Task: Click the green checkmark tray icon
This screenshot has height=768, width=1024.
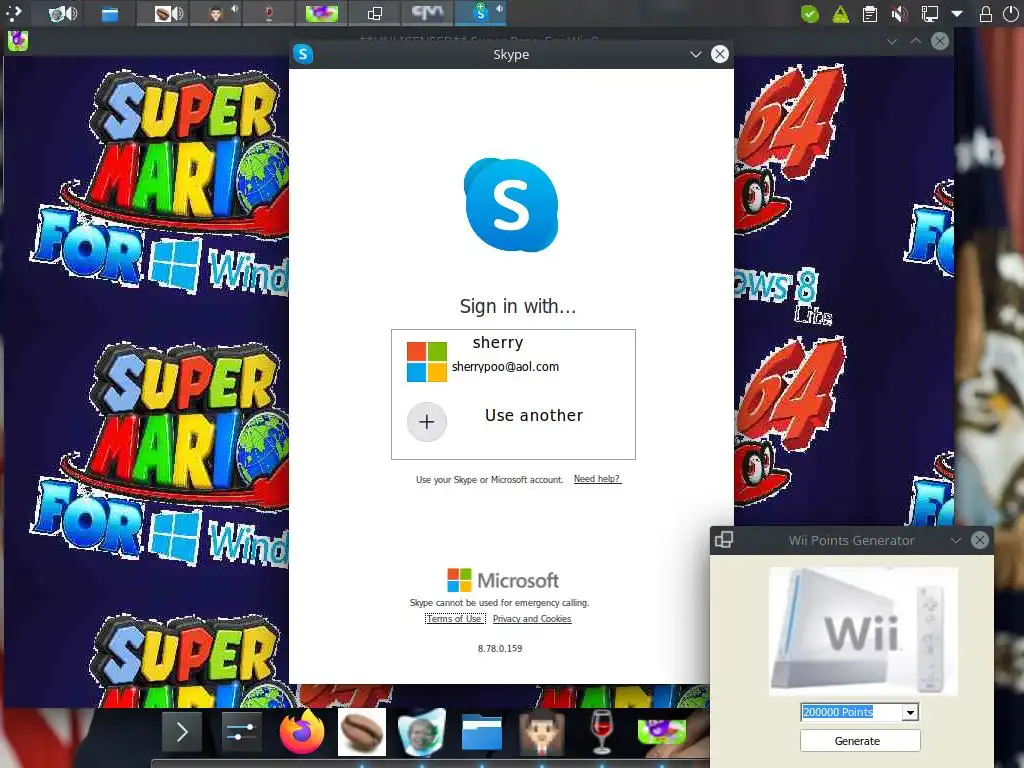Action: click(810, 14)
